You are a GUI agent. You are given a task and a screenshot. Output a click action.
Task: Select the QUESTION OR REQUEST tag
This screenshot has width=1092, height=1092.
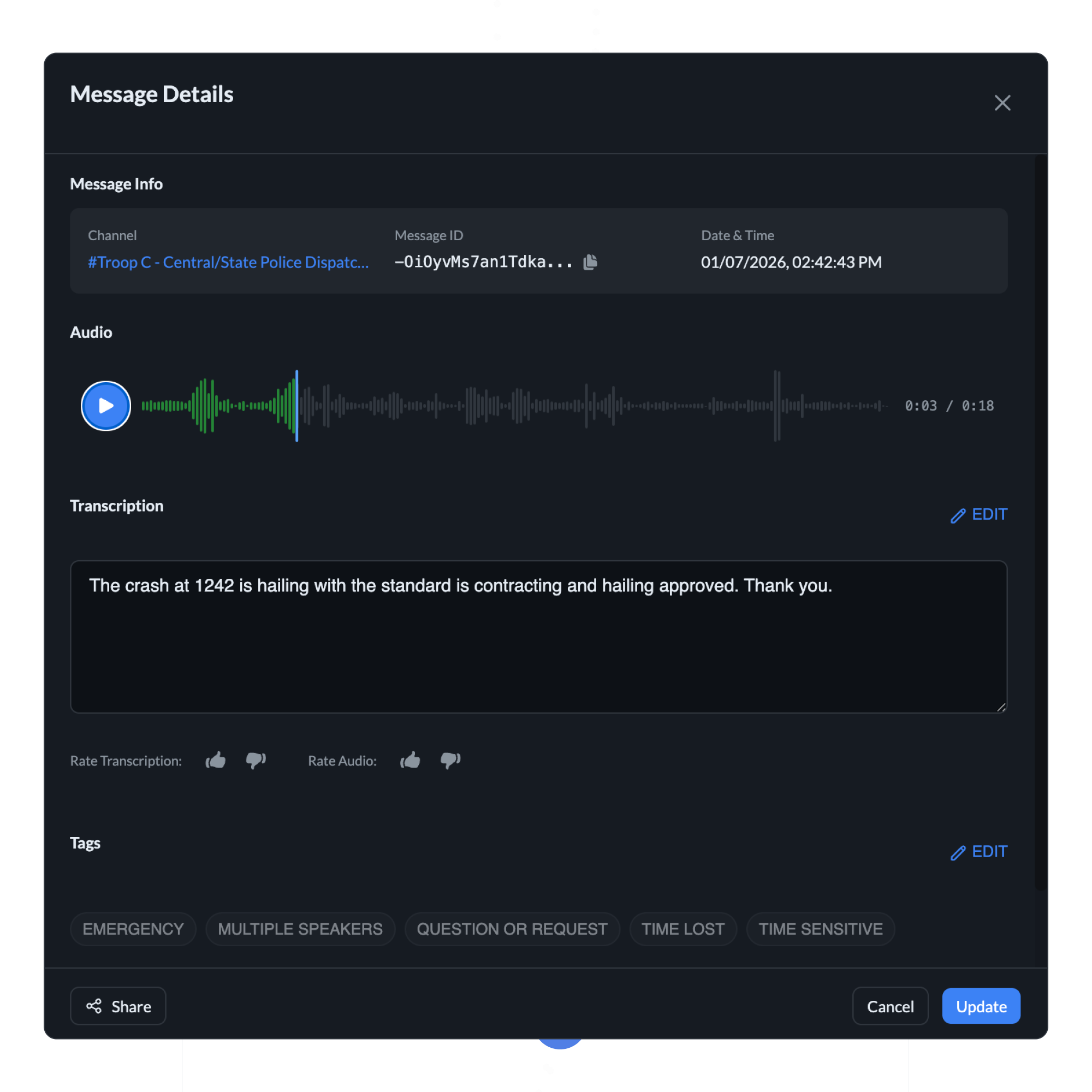(512, 929)
